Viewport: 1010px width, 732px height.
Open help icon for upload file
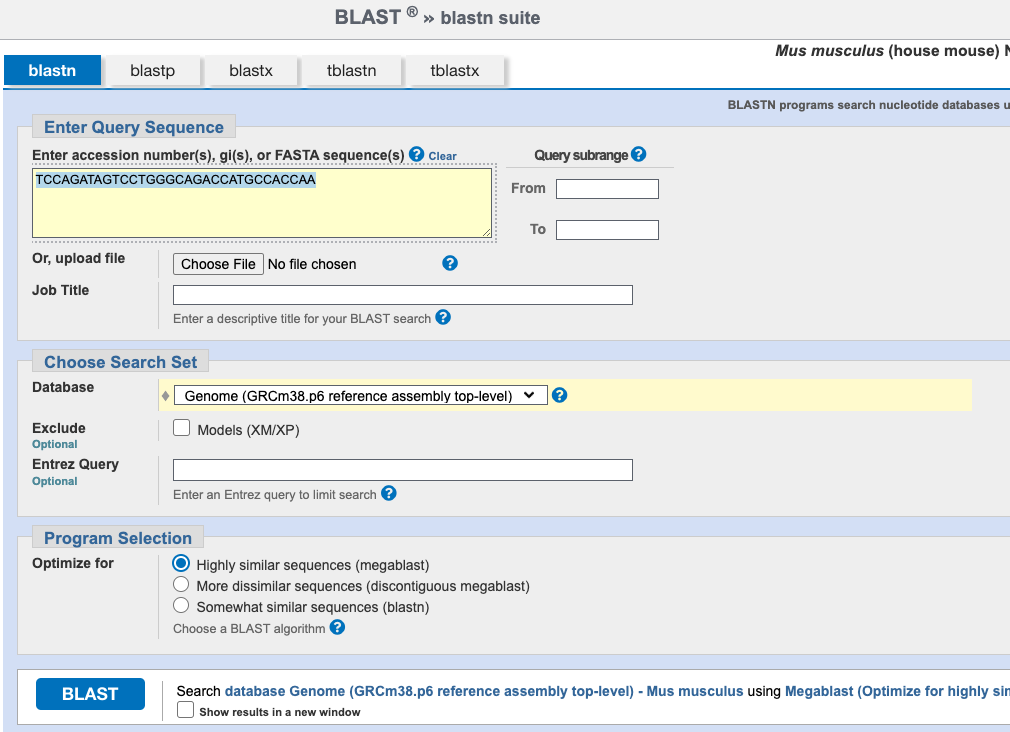450,263
